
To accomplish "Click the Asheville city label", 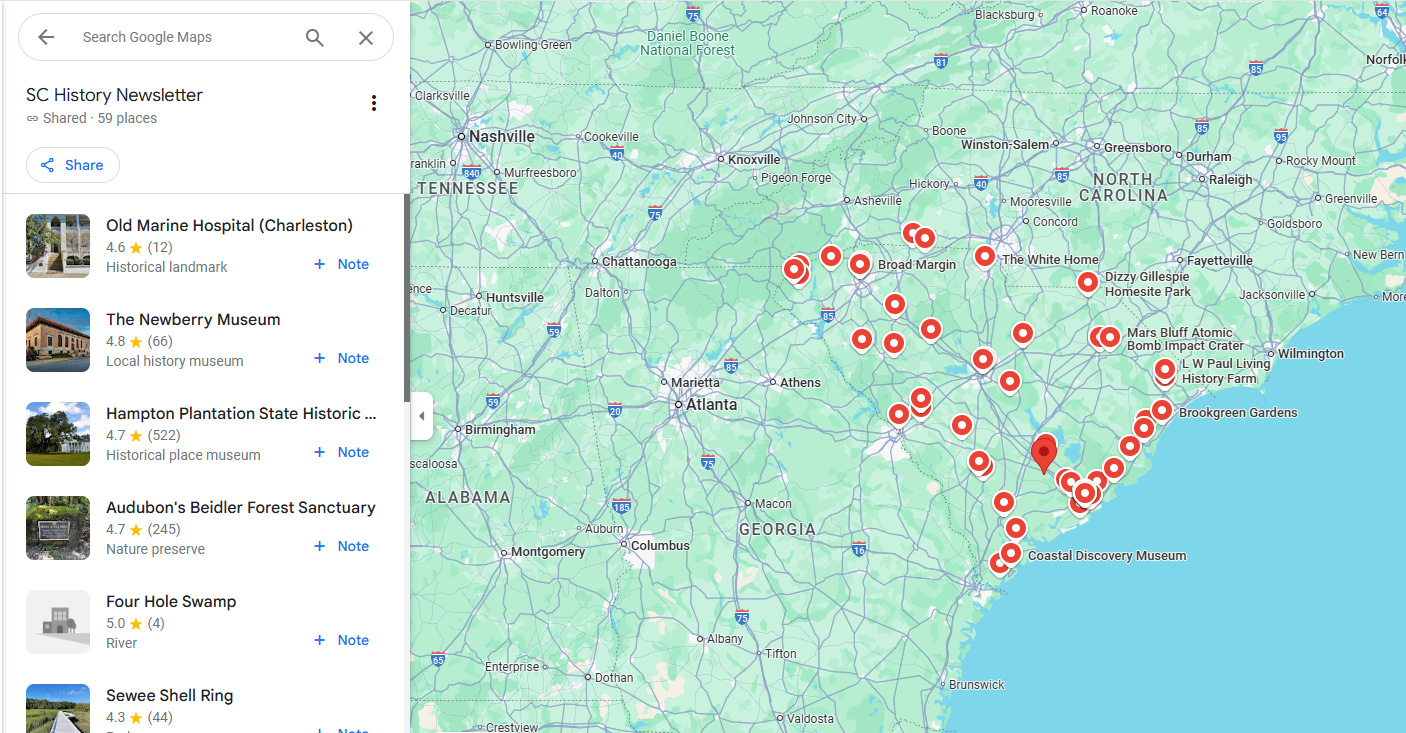I will (x=878, y=201).
